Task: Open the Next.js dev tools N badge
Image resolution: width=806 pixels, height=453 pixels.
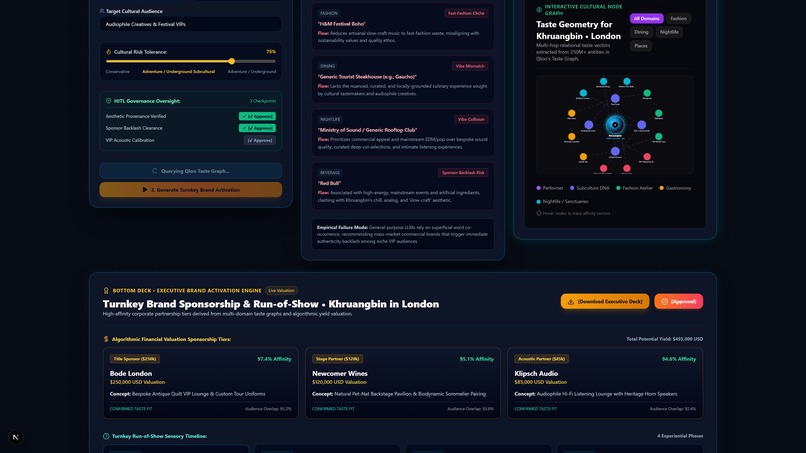Action: coord(15,437)
